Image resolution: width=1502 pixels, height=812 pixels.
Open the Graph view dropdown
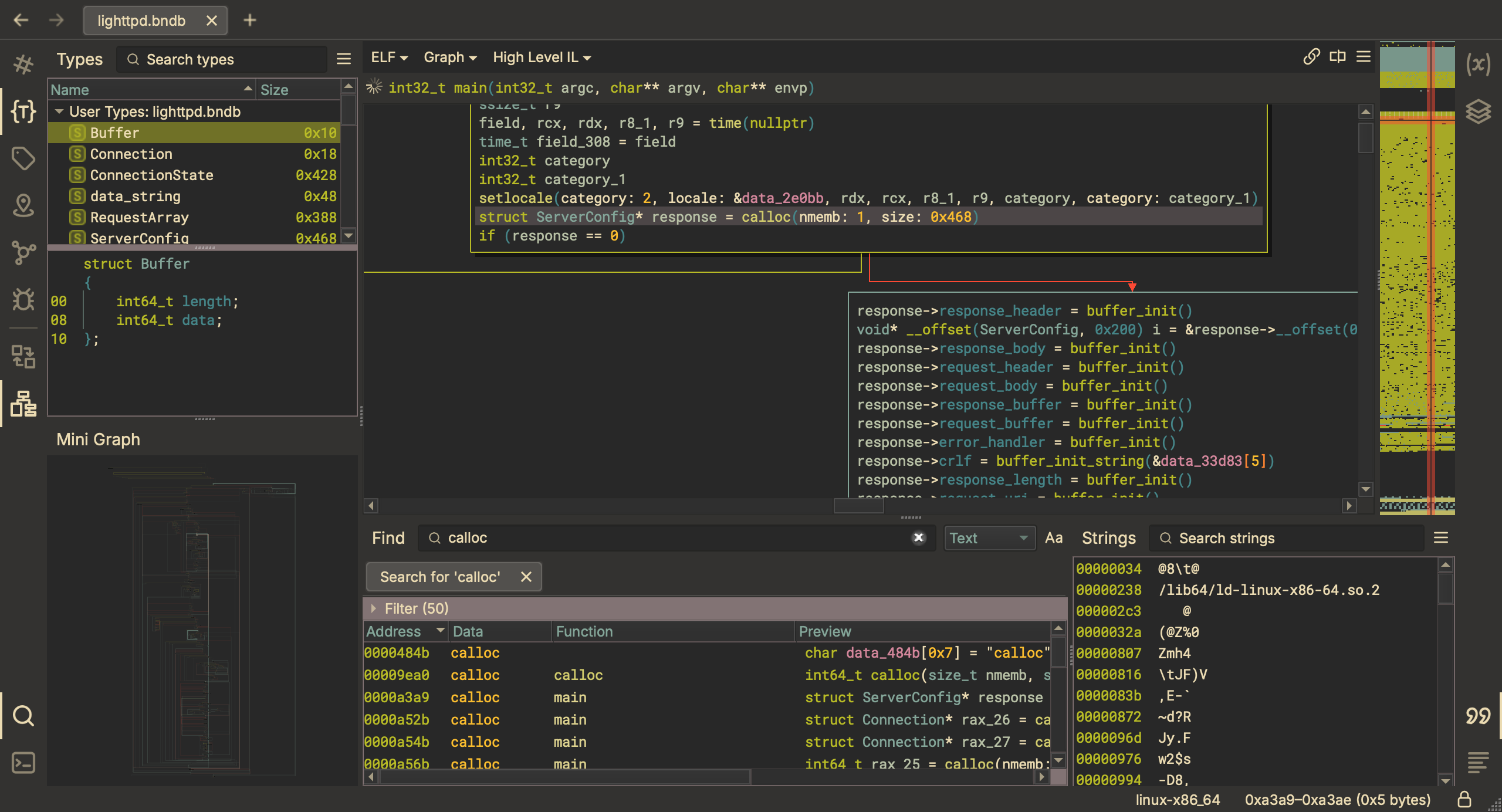coord(449,57)
